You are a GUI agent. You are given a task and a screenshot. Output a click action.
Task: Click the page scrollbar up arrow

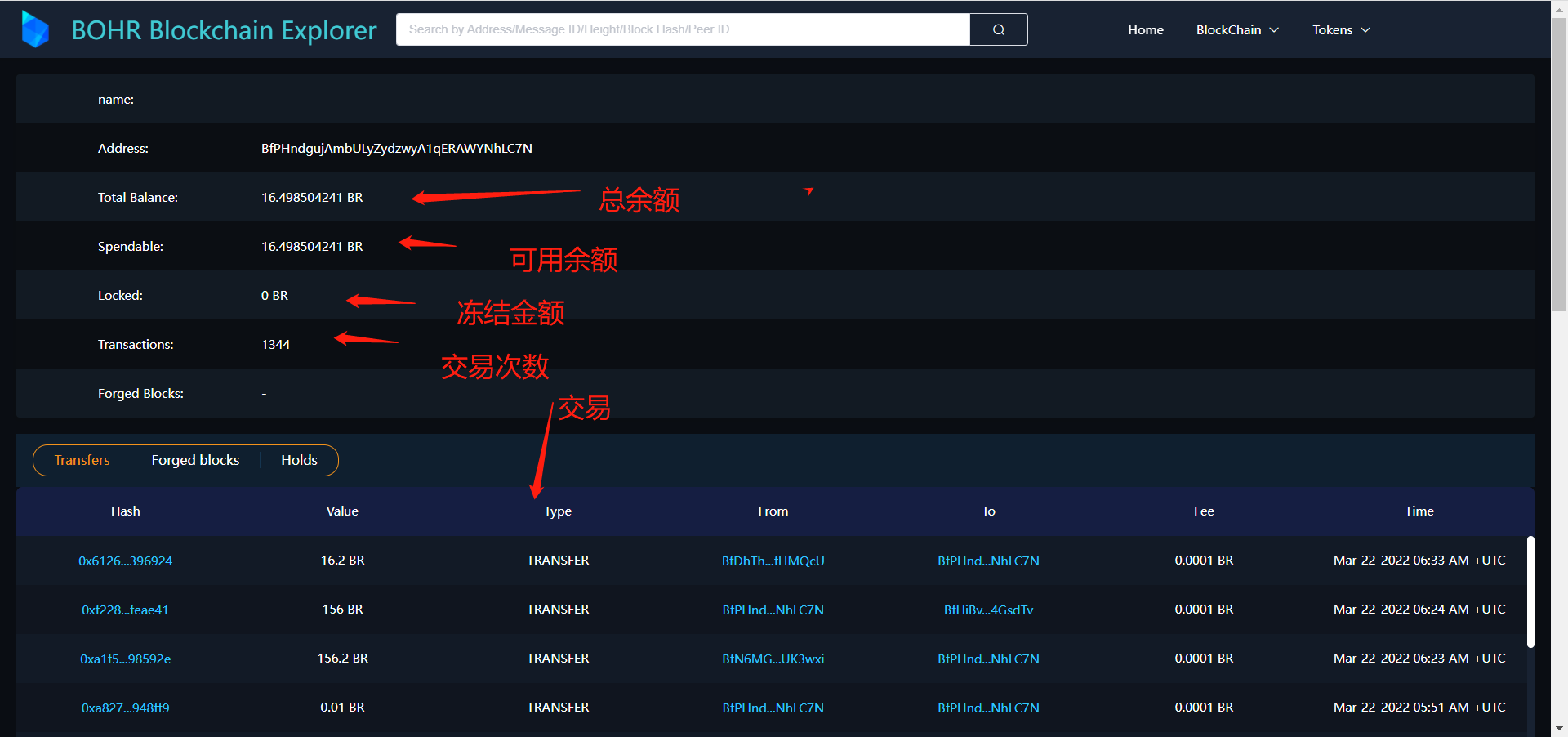(x=1559, y=8)
